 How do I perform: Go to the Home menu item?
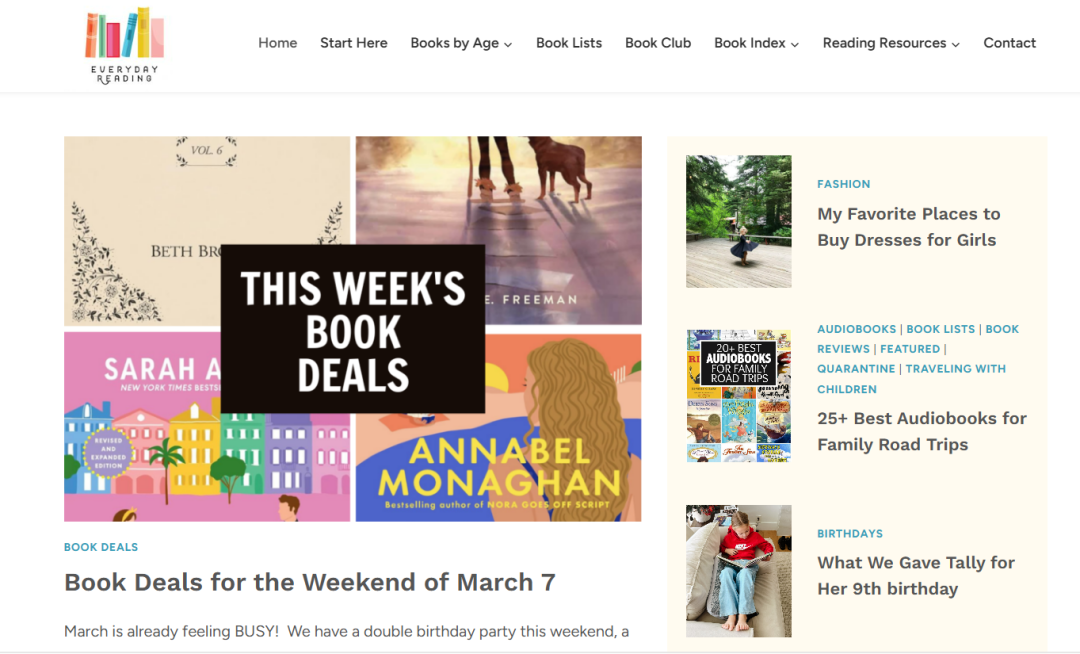[278, 43]
